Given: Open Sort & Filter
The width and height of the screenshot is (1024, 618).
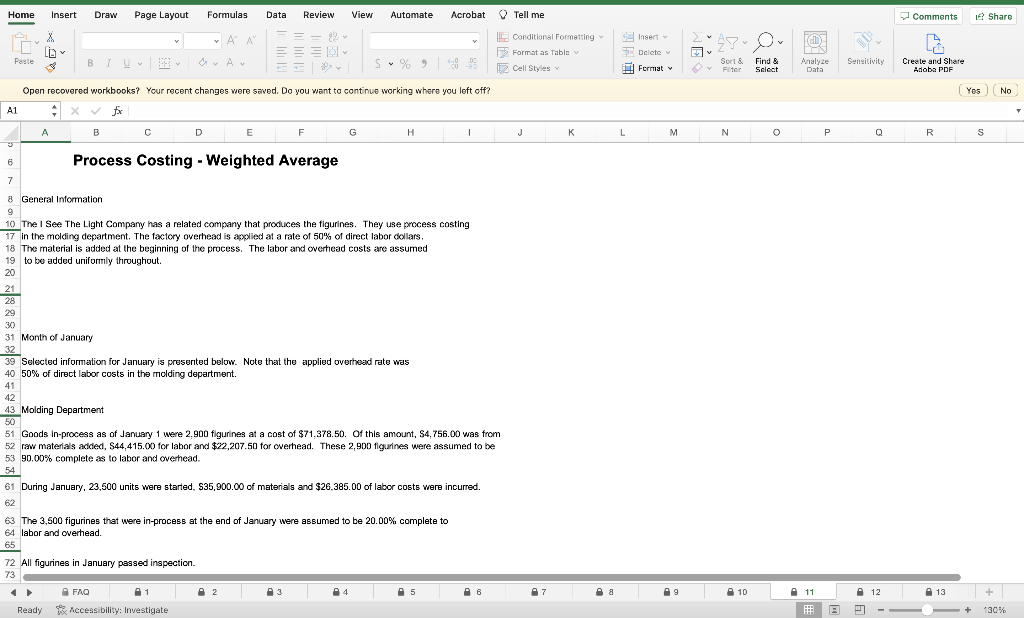Looking at the screenshot, I should pyautogui.click(x=731, y=52).
